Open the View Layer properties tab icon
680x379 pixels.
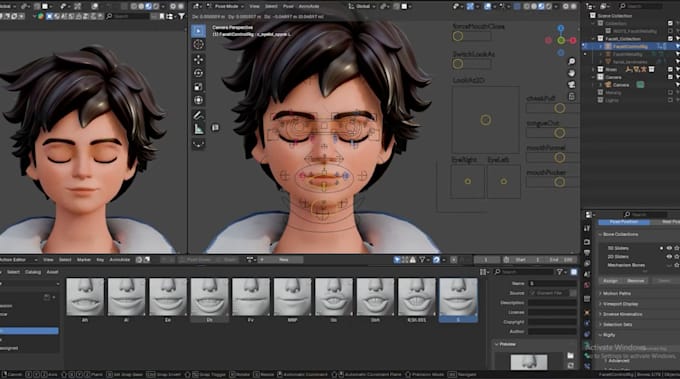coord(587,264)
